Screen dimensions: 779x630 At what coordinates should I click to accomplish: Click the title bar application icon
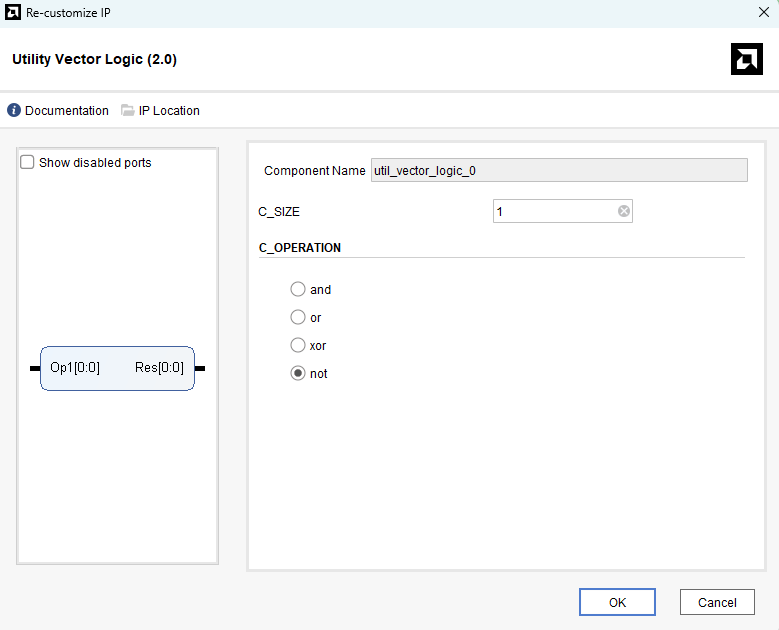click(x=12, y=13)
